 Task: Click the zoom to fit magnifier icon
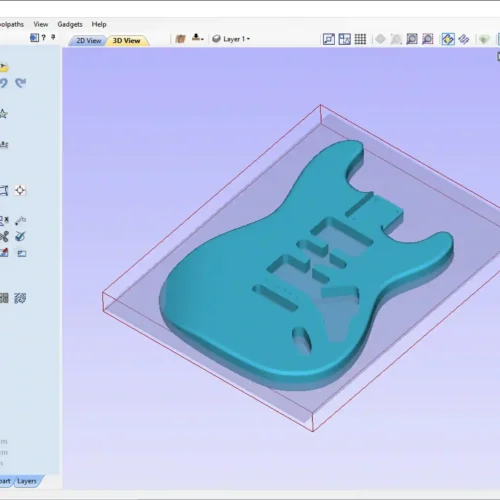tap(412, 39)
